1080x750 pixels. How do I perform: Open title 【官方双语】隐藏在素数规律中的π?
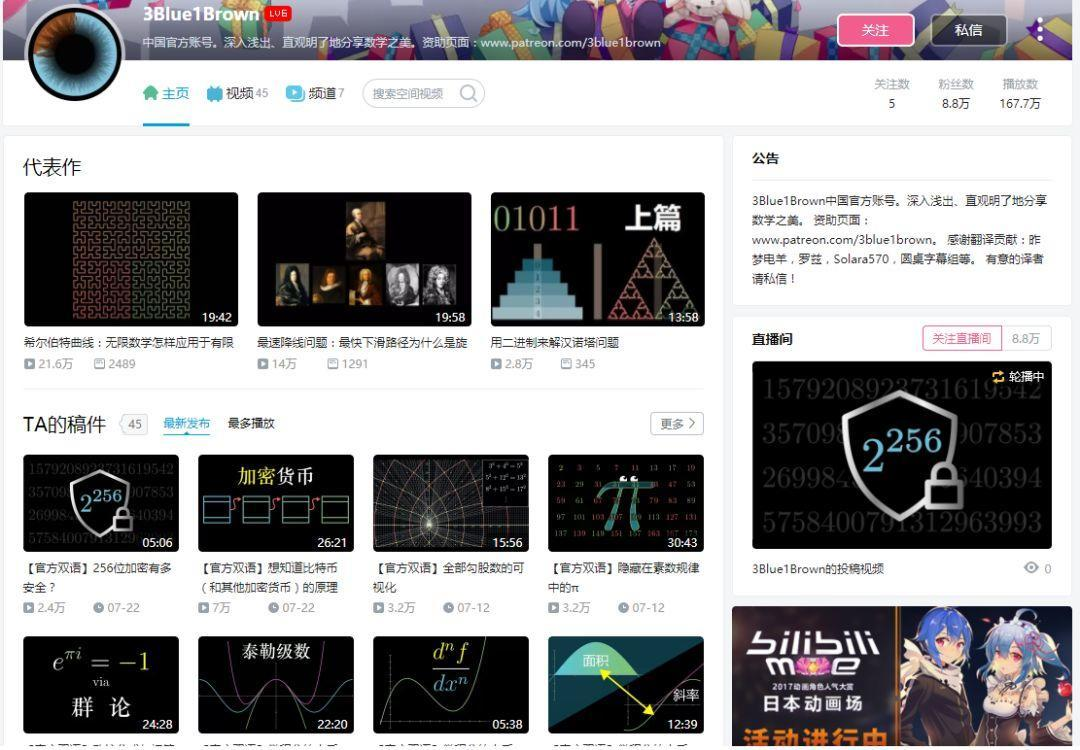[x=624, y=577]
